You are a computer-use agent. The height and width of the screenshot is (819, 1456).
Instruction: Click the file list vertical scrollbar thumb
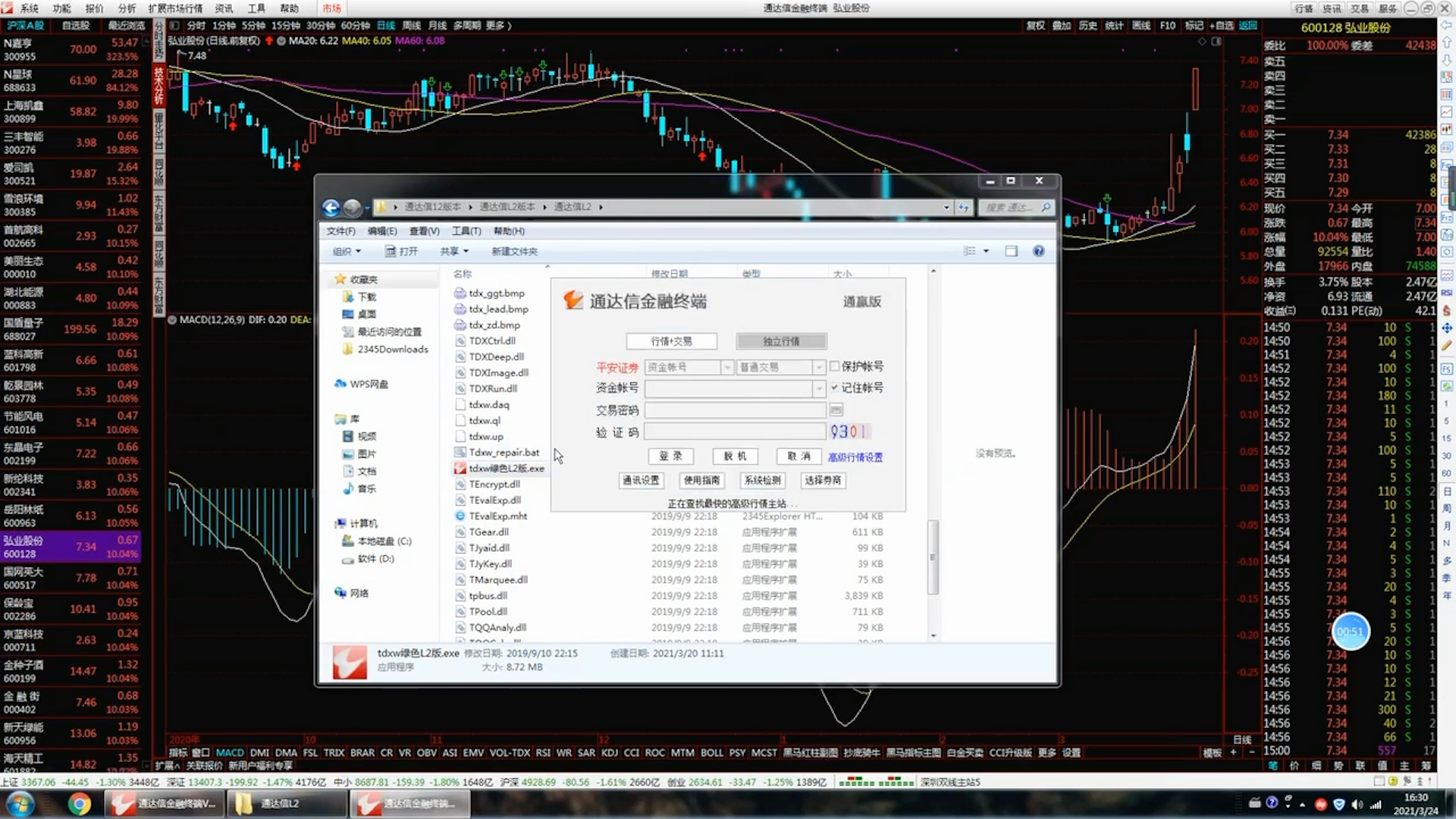933,557
